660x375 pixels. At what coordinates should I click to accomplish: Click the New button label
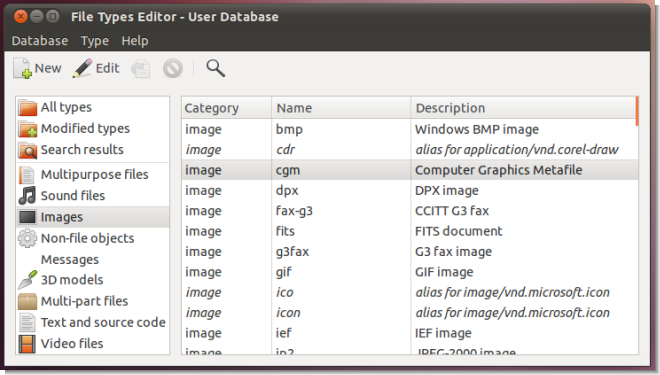[48, 68]
